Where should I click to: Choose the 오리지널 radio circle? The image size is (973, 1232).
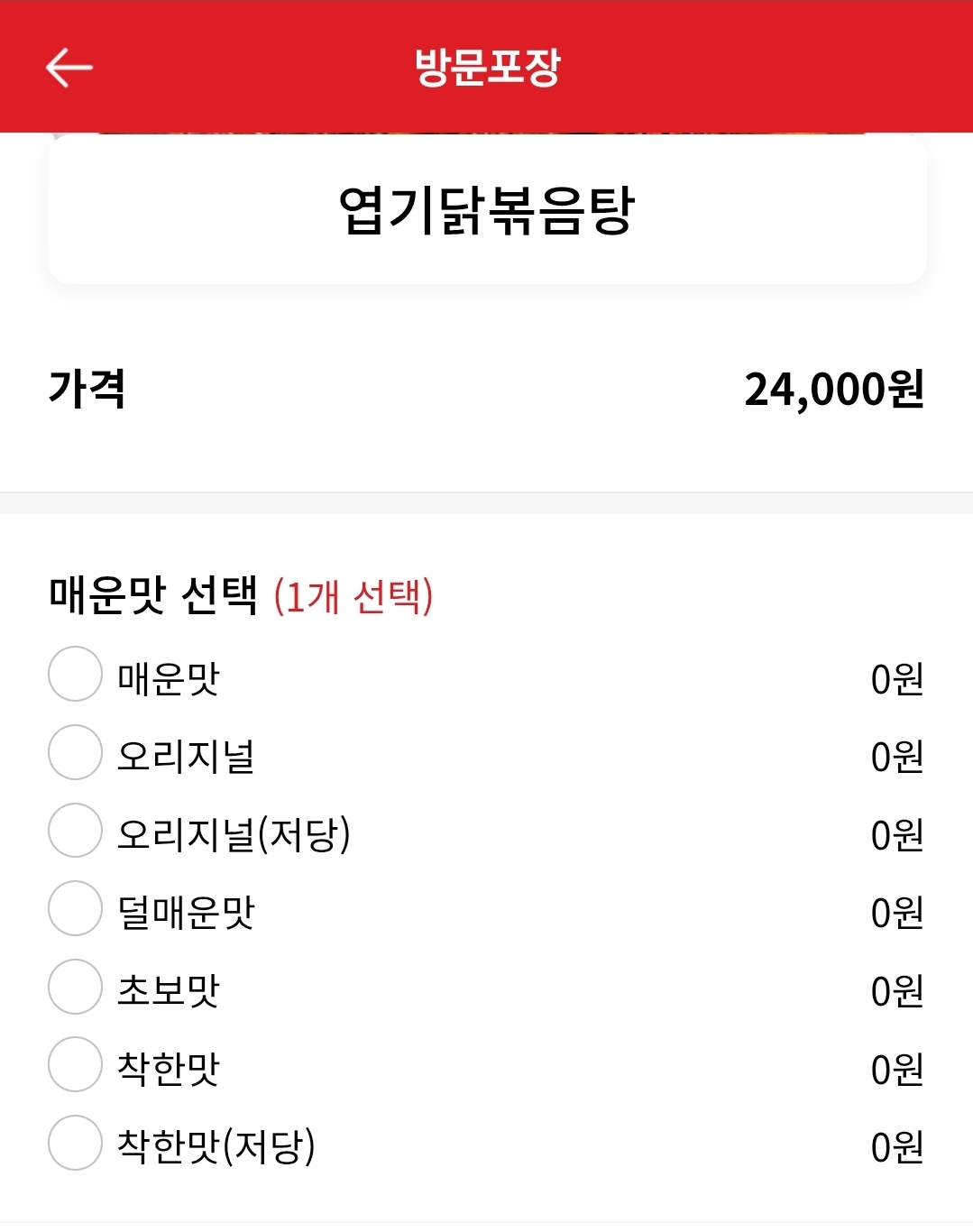click(x=75, y=752)
